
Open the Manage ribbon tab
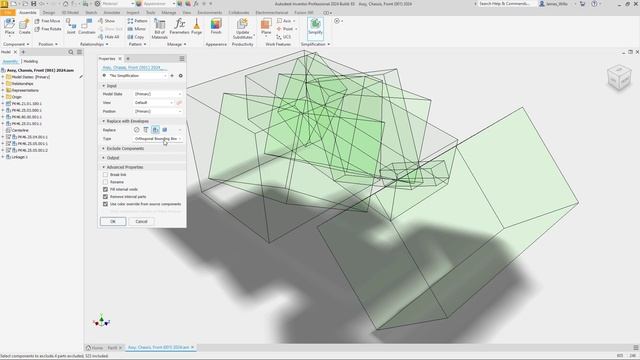point(168,13)
